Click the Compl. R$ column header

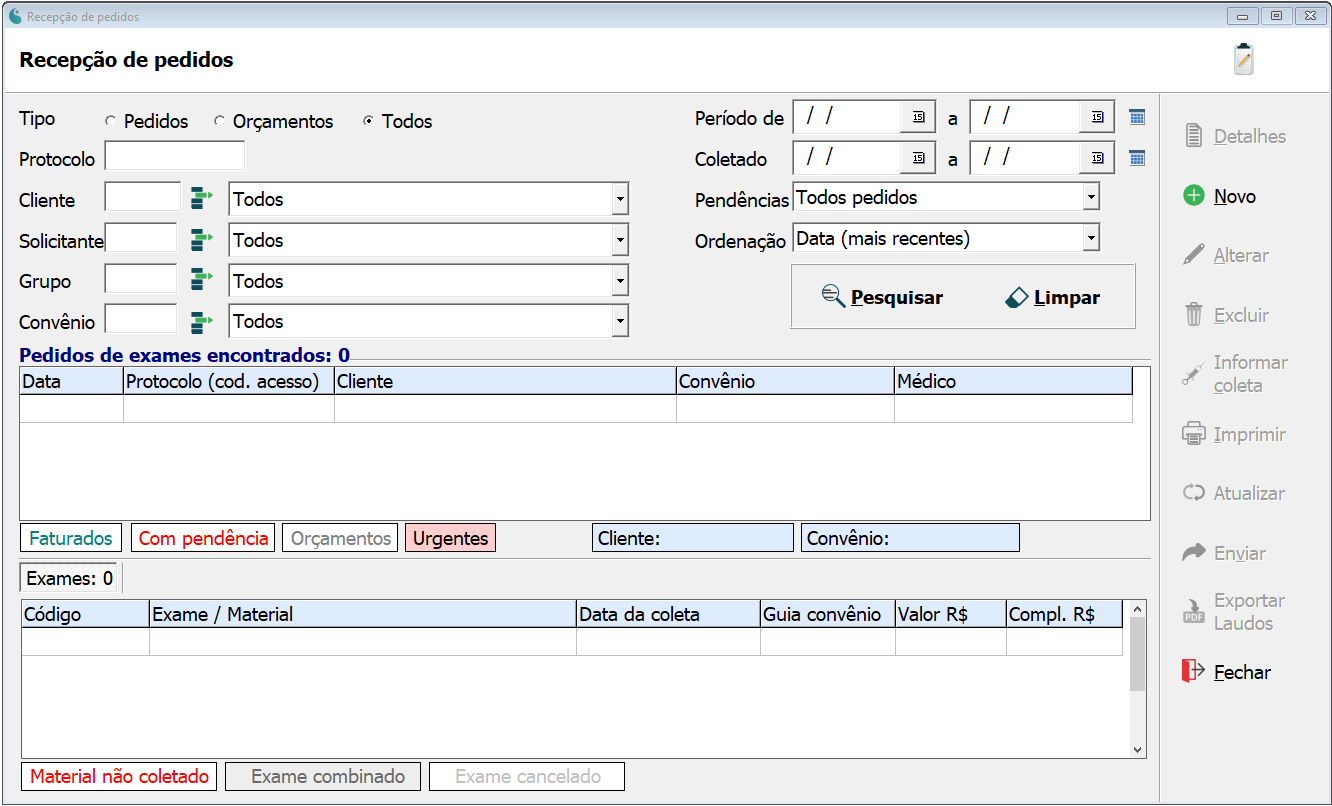tap(1064, 614)
